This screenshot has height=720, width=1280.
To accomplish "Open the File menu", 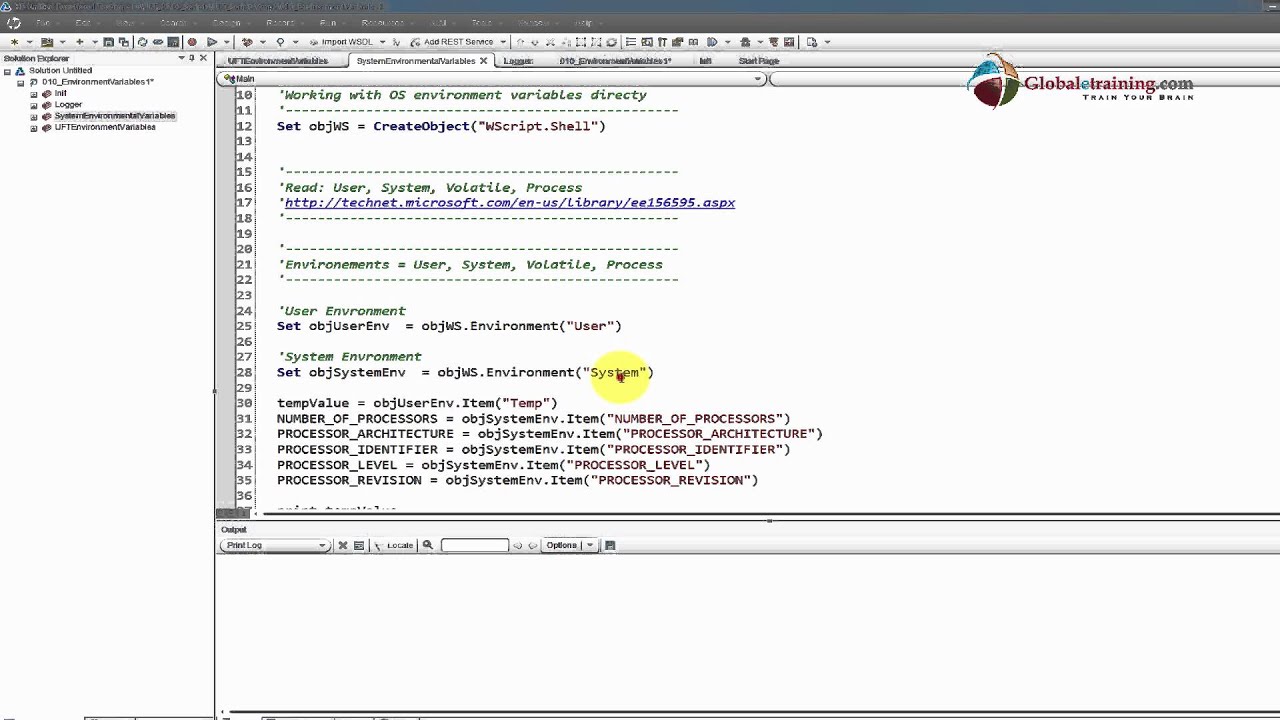I will tap(43, 22).
